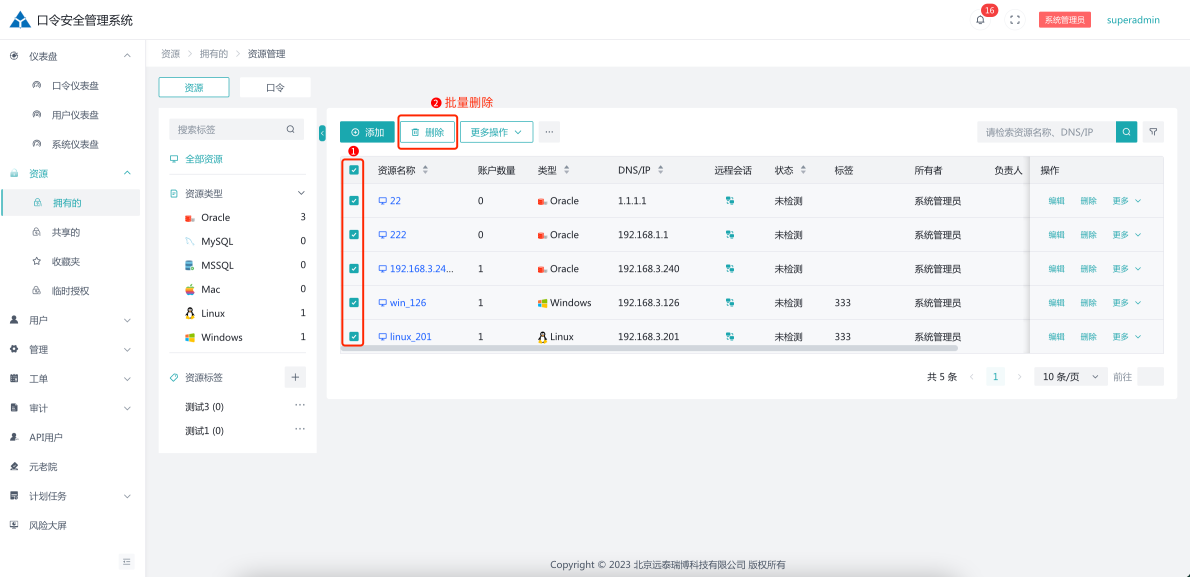The width and height of the screenshot is (1190, 577).
Task: Collapse the sidebar menu icon at bottom
Action: pyautogui.click(x=127, y=561)
